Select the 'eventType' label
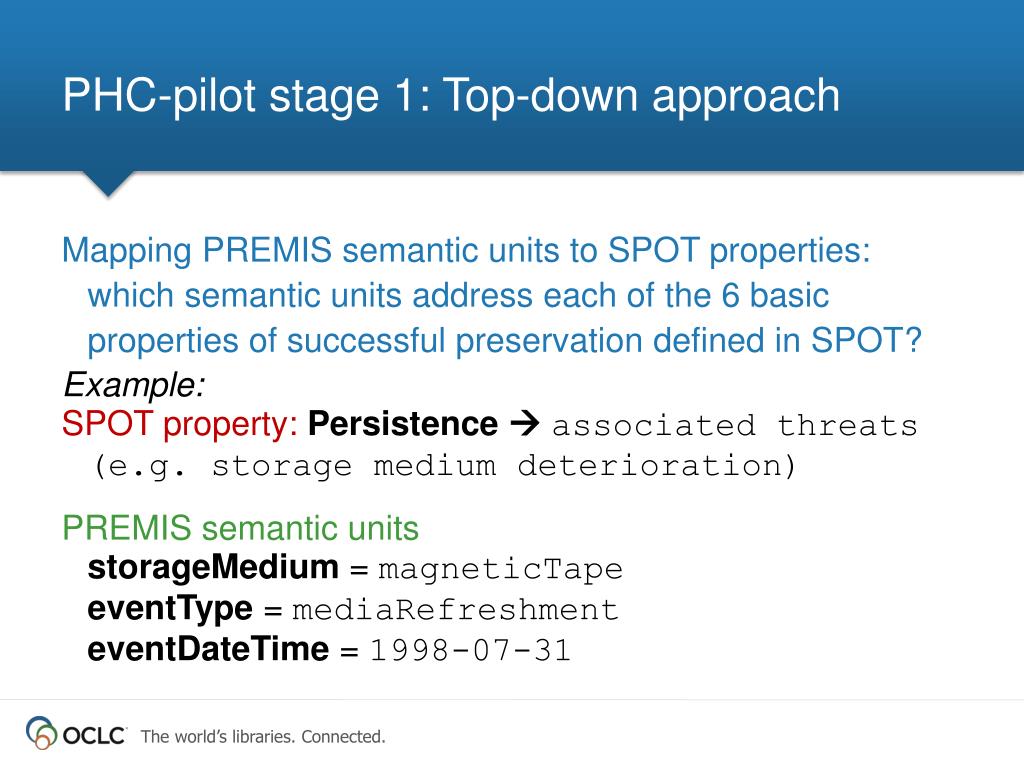 tap(170, 609)
